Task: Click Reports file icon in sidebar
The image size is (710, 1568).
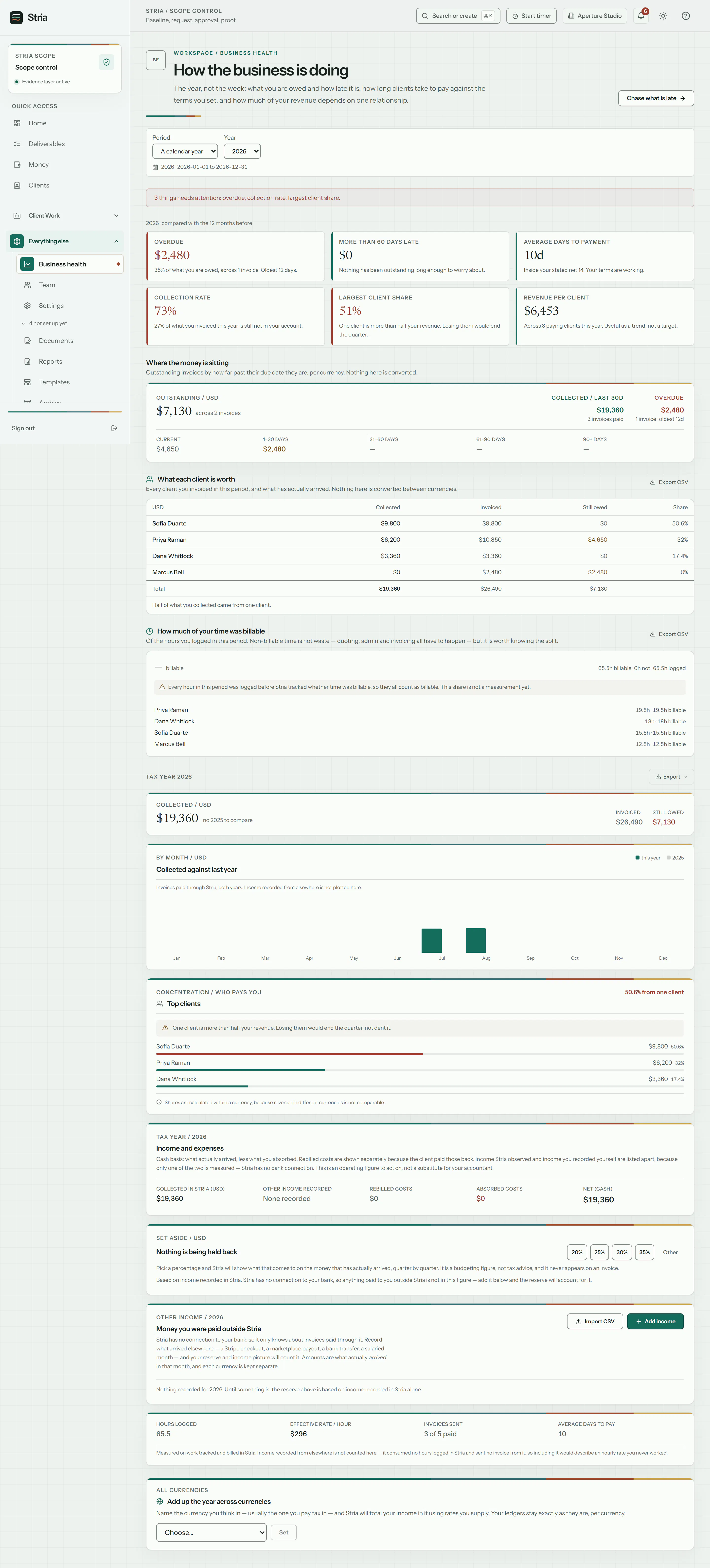Action: tap(27, 362)
